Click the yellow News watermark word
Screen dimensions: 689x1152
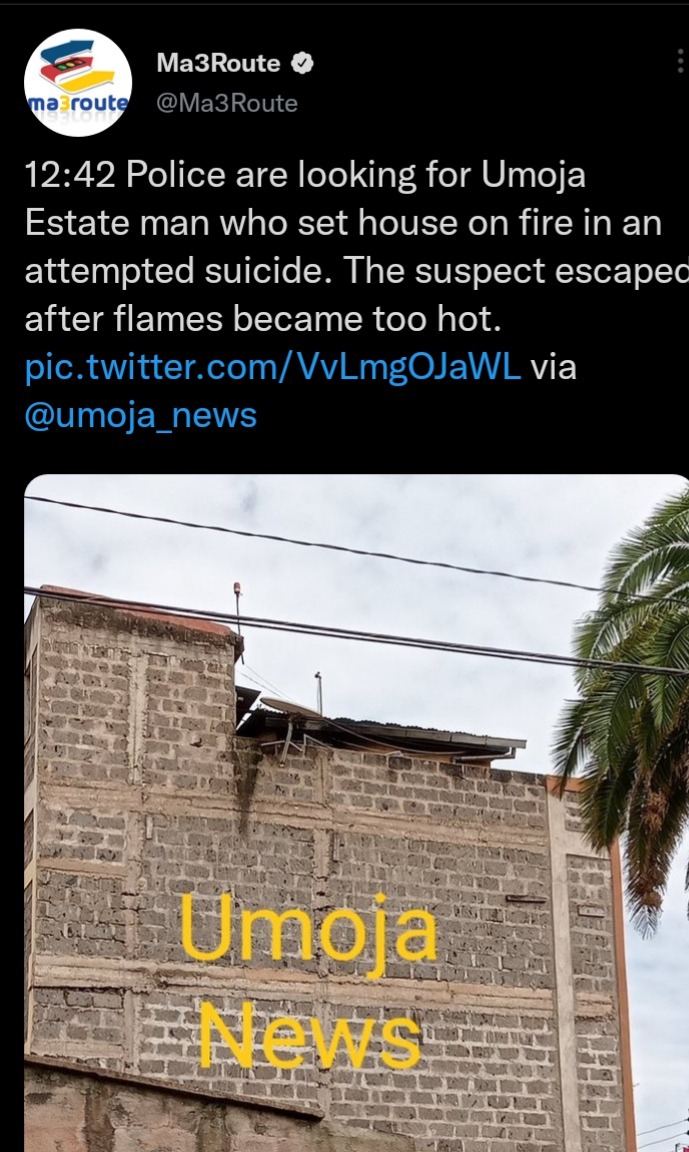coord(310,1034)
